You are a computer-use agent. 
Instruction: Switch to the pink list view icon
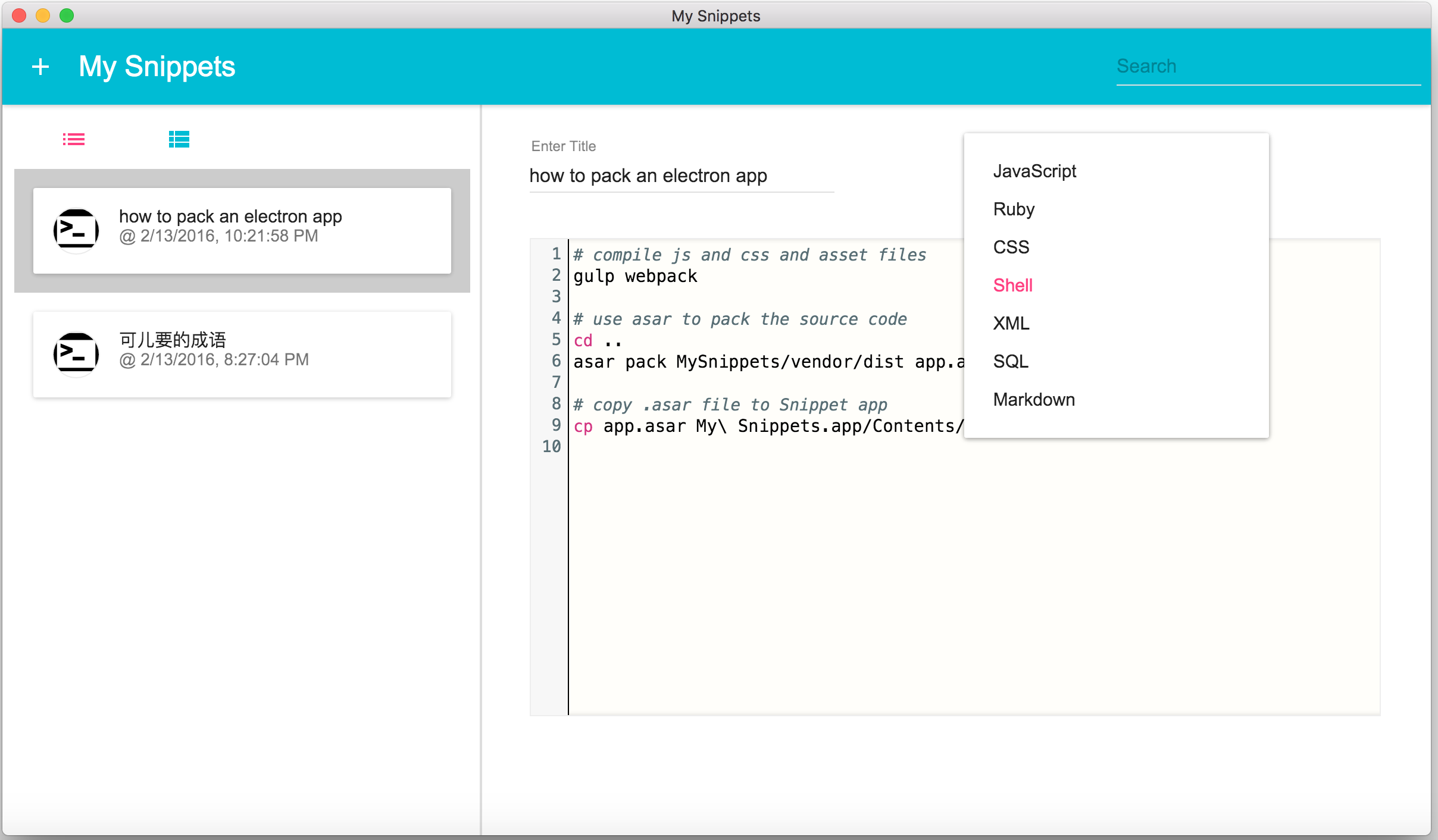pyautogui.click(x=74, y=139)
